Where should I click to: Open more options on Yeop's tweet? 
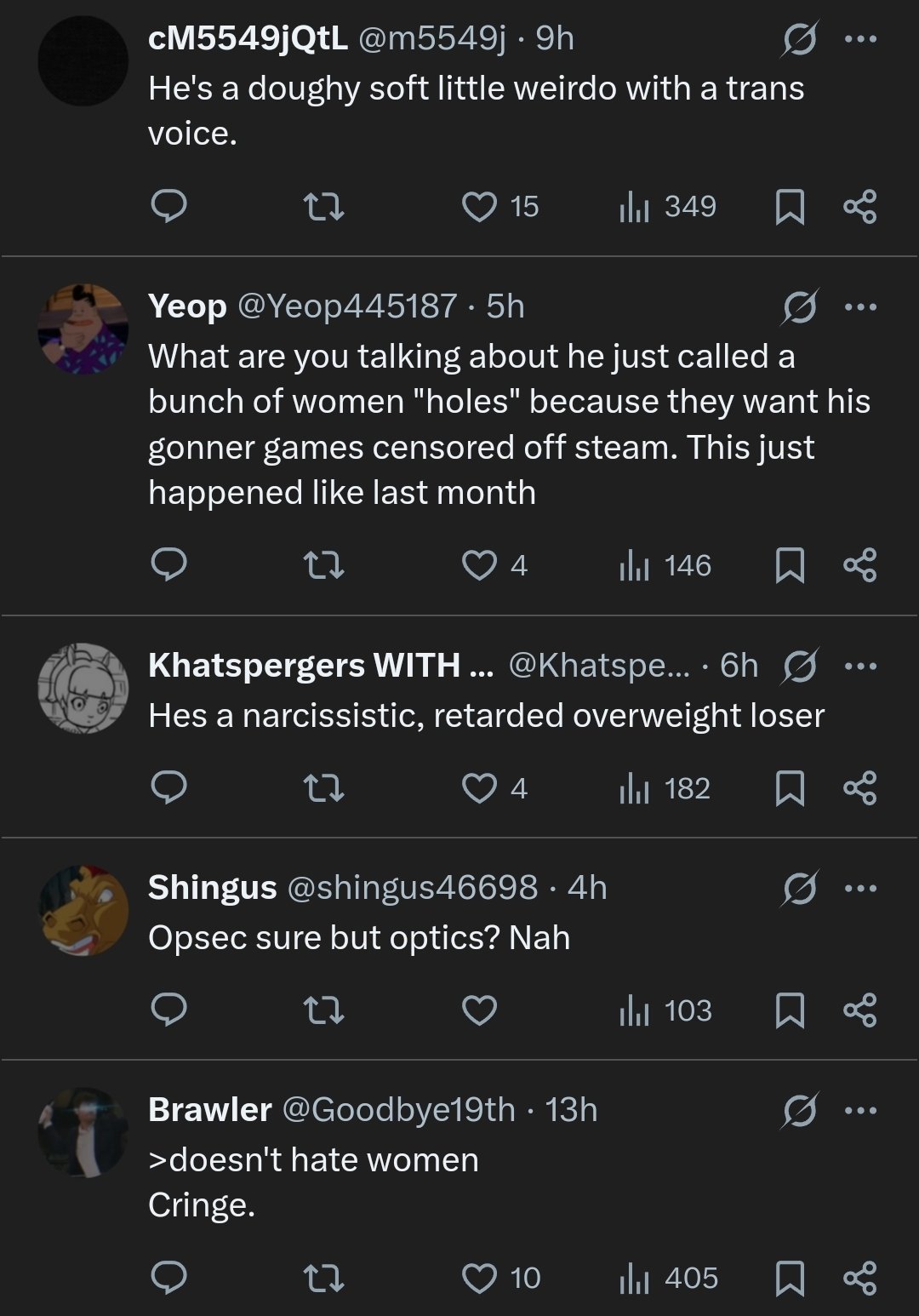point(859,306)
